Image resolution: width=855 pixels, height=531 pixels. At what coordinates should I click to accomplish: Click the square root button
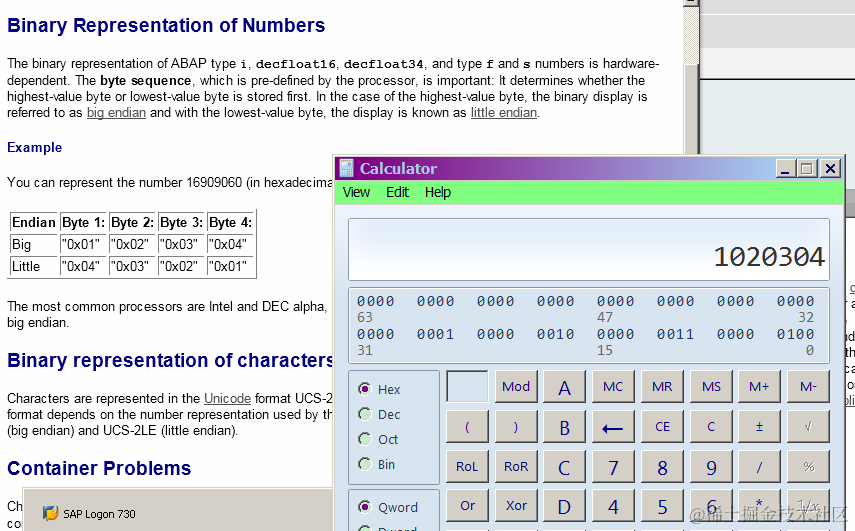tap(808, 427)
